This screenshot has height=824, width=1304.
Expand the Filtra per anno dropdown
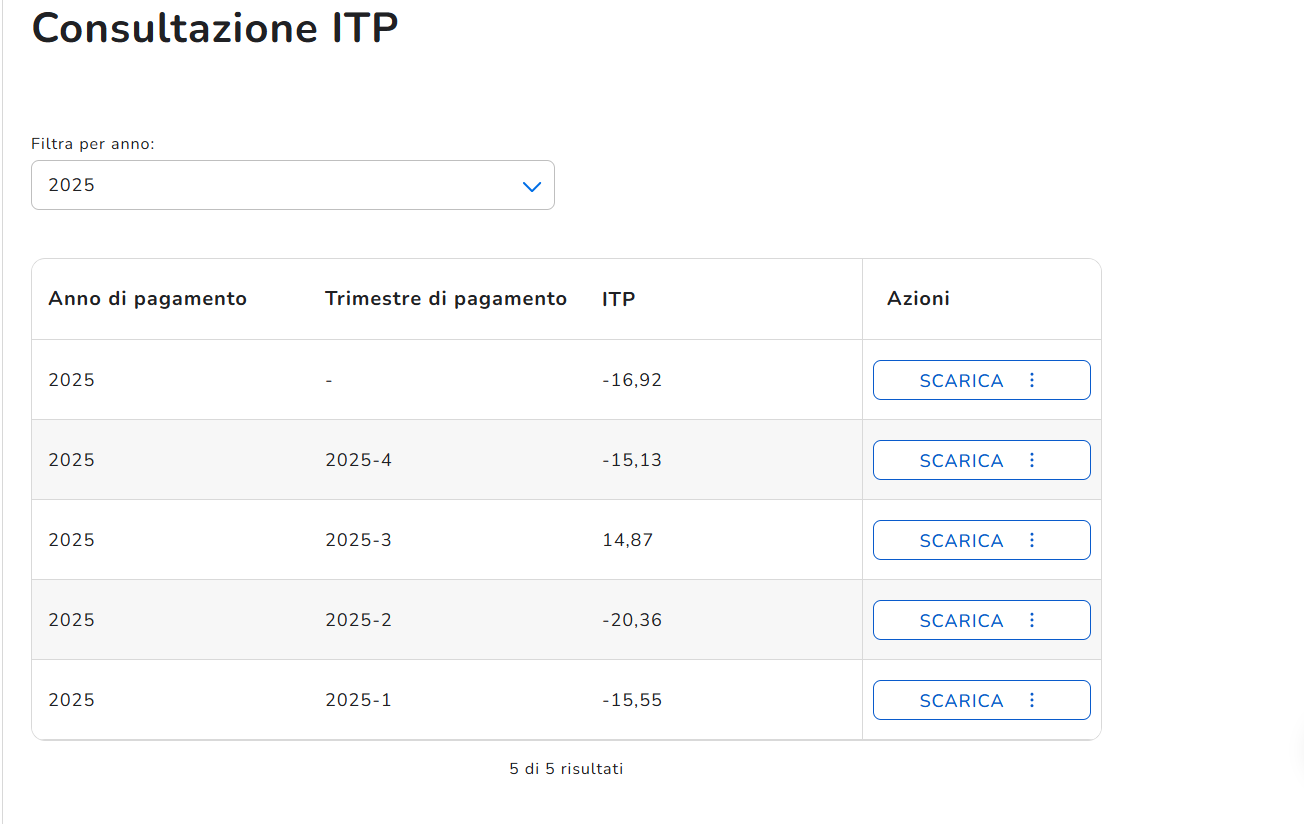tap(293, 186)
